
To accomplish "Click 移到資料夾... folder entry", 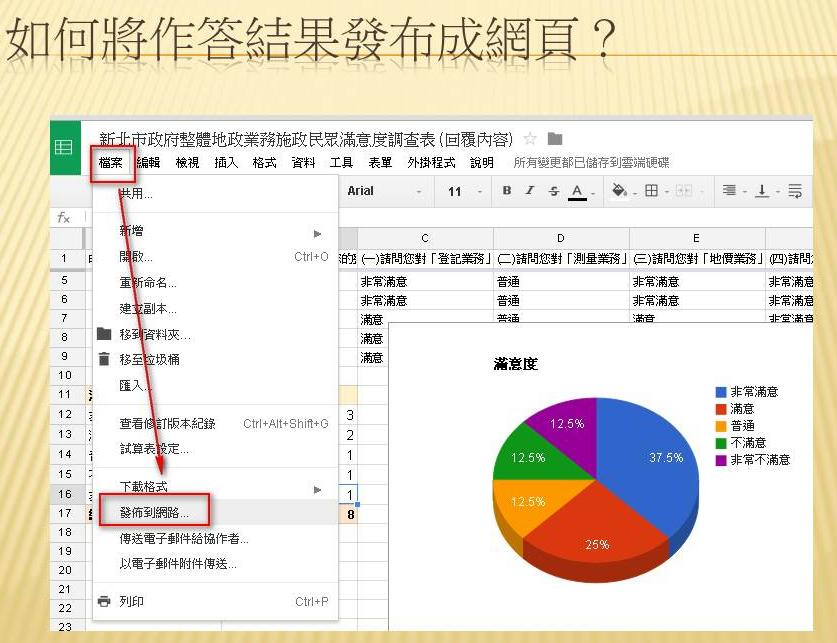I will click(x=216, y=335).
